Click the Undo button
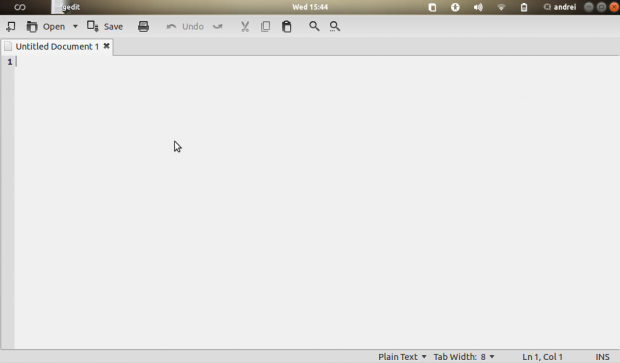 coord(185,26)
